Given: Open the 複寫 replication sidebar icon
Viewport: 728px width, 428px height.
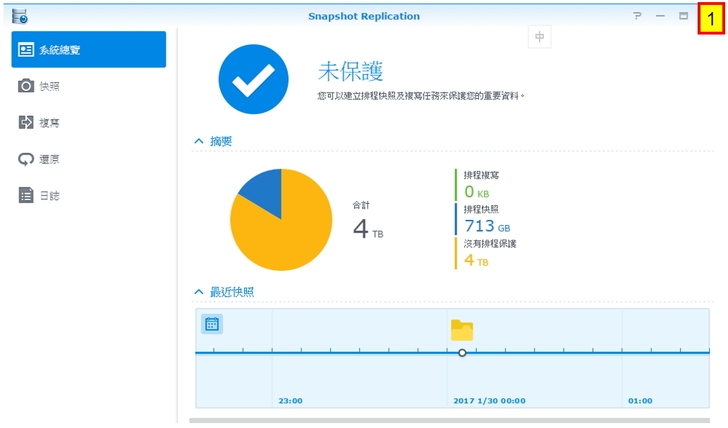Looking at the screenshot, I should (27, 122).
